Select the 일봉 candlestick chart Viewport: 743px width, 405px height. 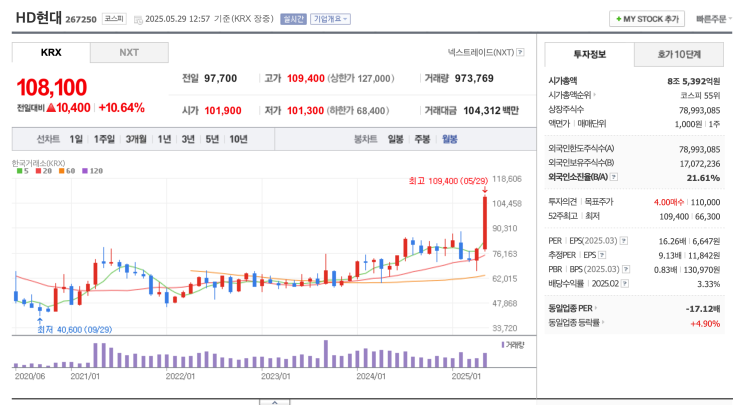pos(395,139)
